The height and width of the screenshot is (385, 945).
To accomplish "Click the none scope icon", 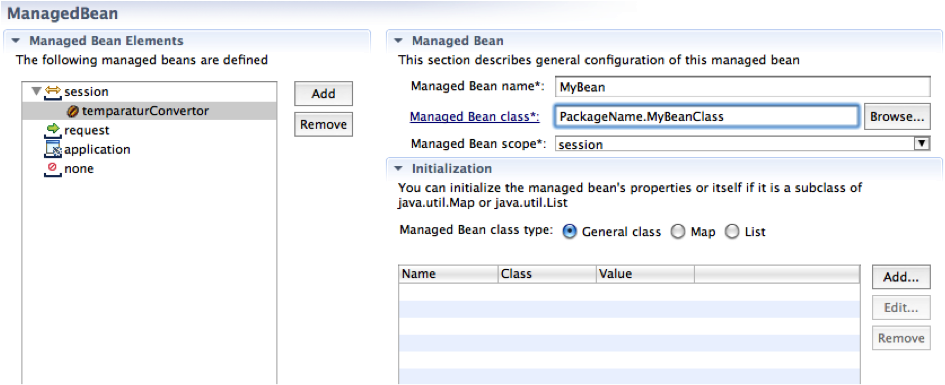I will click(53, 168).
